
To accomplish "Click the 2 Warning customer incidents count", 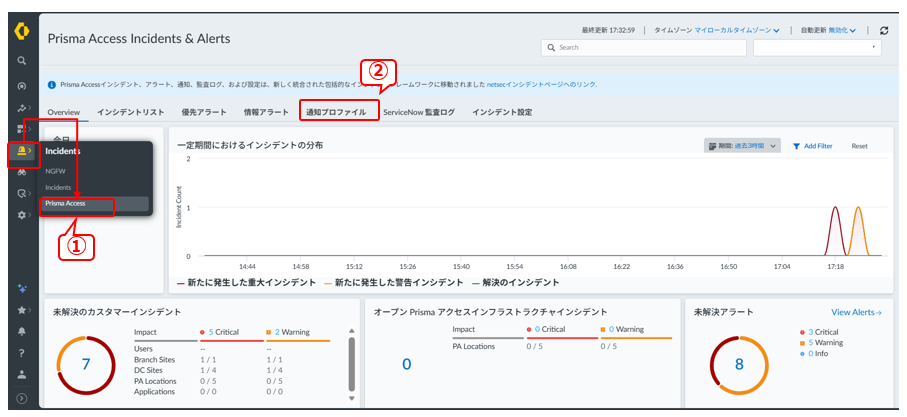I will pyautogui.click(x=292, y=332).
